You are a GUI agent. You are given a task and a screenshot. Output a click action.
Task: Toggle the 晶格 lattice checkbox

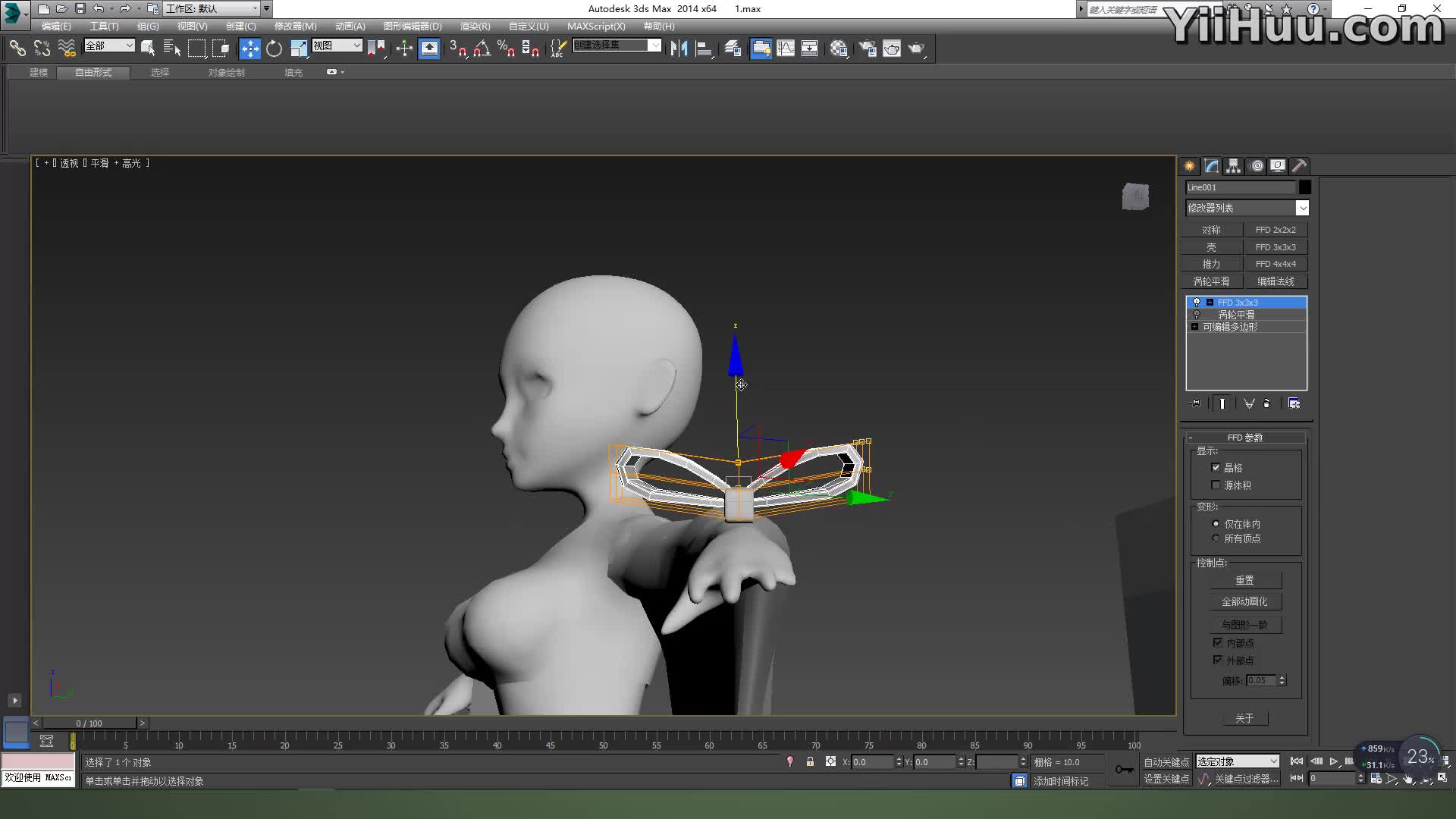1216,468
